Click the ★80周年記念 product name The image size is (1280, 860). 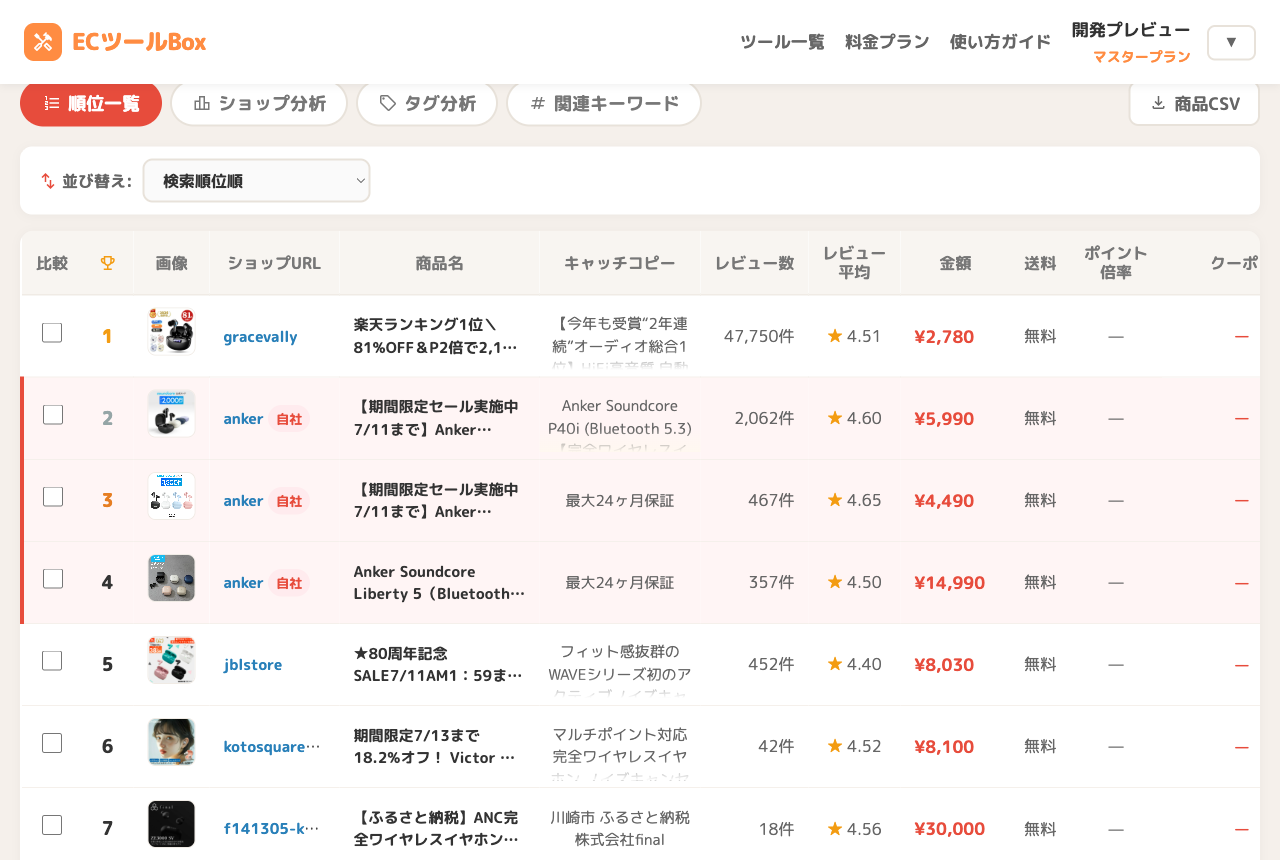pos(440,664)
